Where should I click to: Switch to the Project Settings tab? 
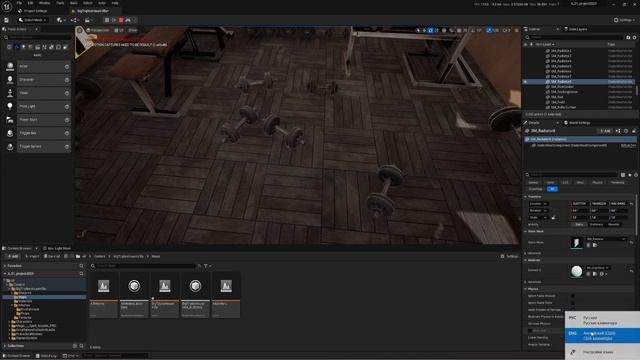point(33,11)
